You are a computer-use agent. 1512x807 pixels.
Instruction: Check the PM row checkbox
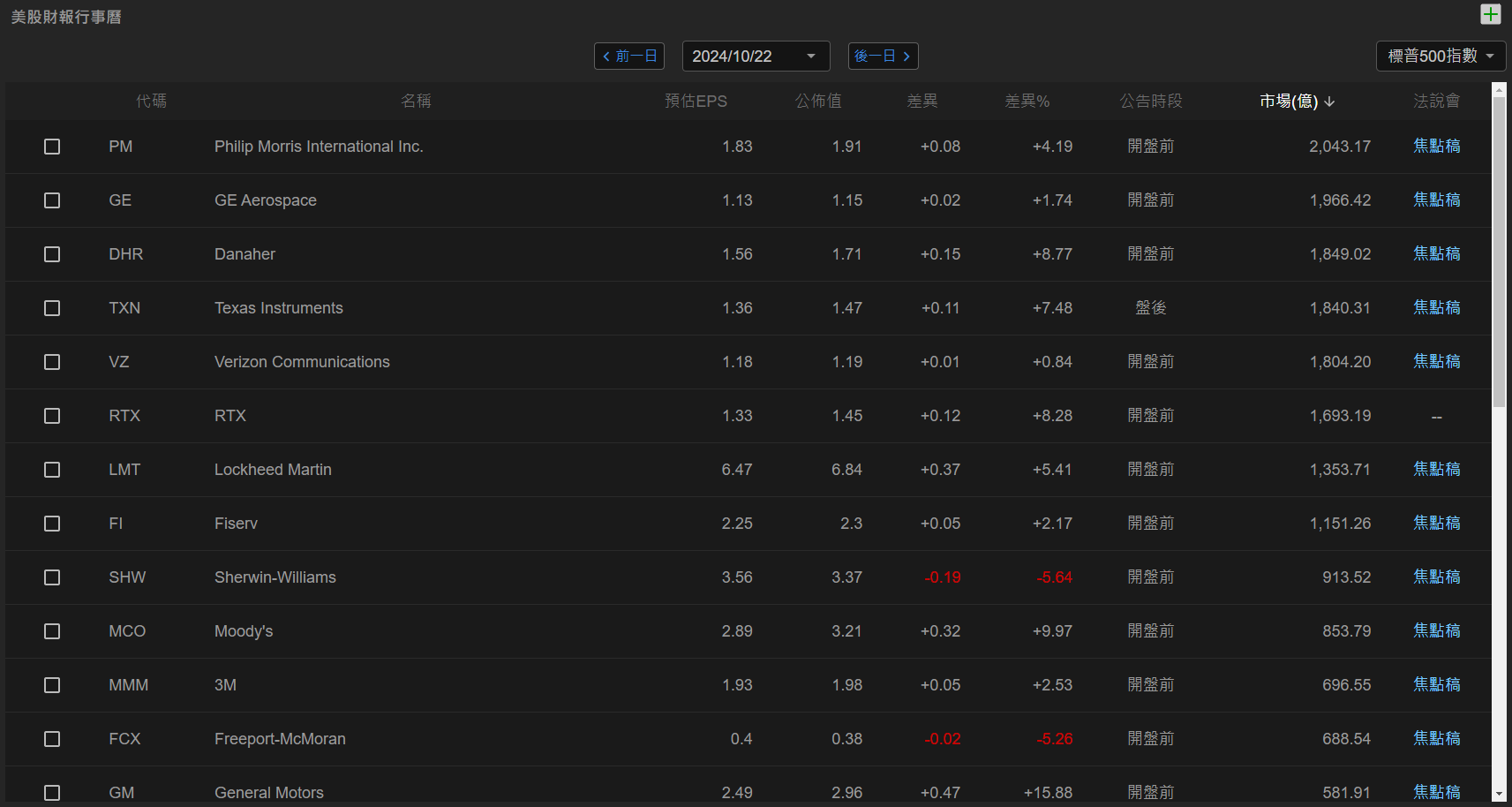tap(52, 147)
